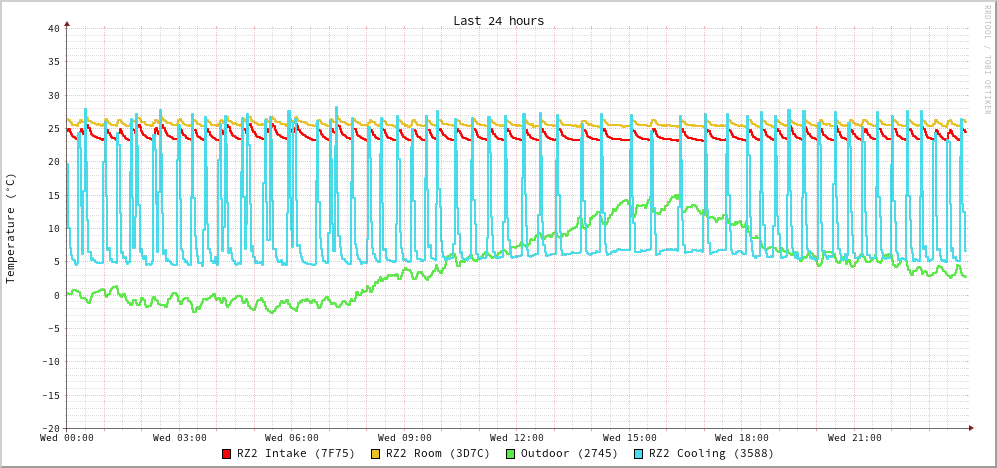Click the green Outdoor legend swatch
Screen dimensions: 997x468
(x=510, y=454)
